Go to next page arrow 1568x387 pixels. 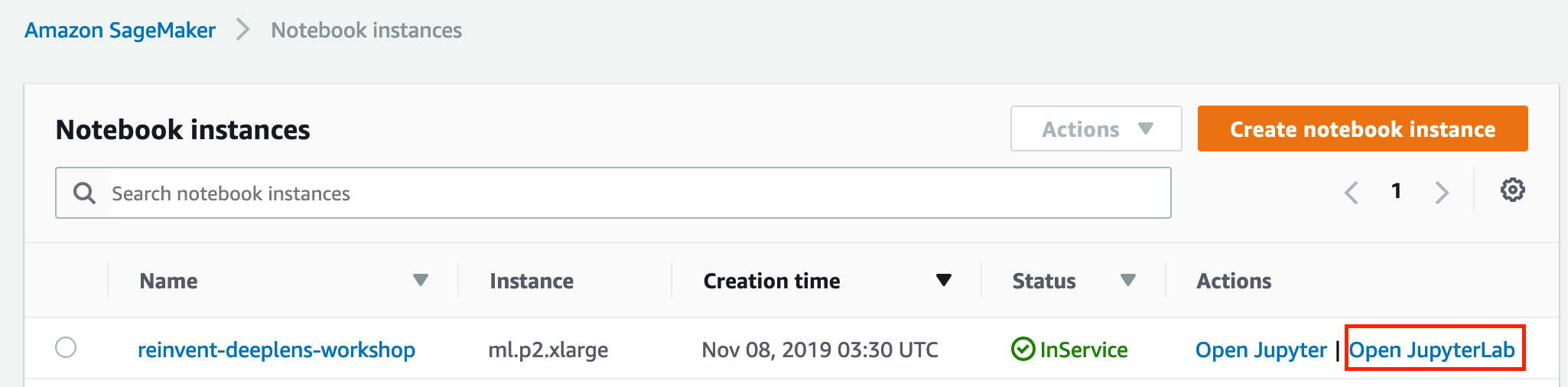tap(1442, 192)
